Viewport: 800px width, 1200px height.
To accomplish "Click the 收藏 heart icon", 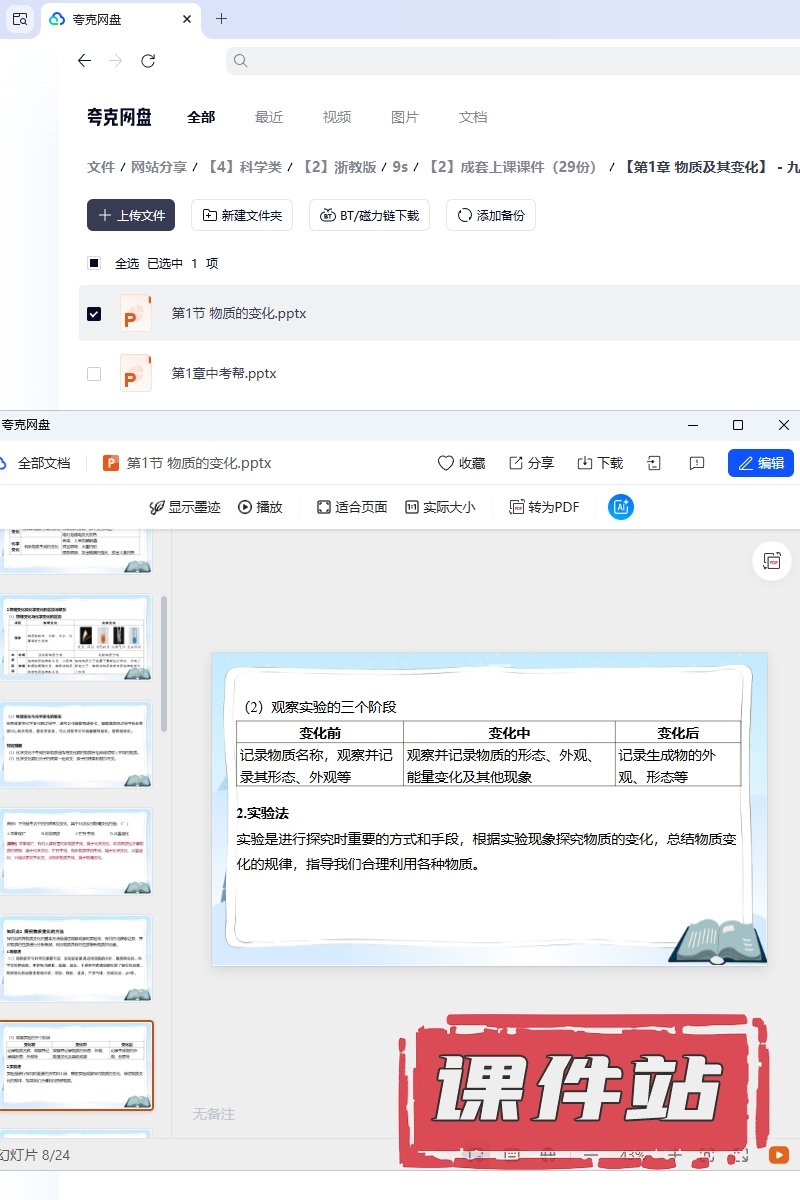I will click(x=446, y=463).
